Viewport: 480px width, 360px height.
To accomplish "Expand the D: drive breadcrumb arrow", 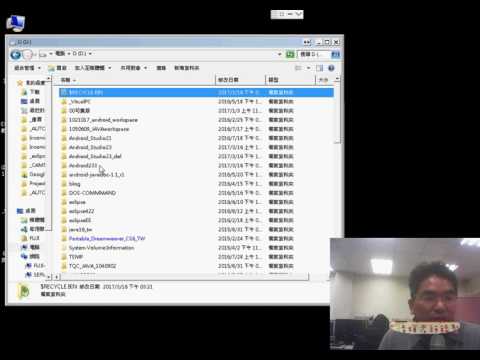I will pos(90,54).
